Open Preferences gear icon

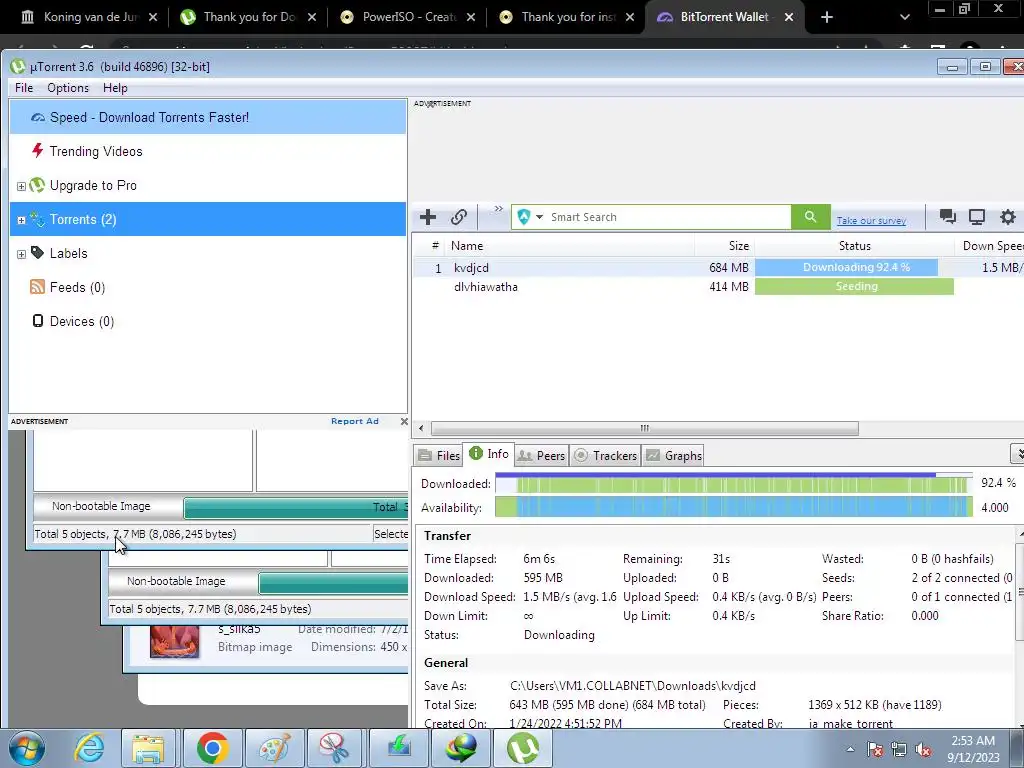click(x=1008, y=217)
